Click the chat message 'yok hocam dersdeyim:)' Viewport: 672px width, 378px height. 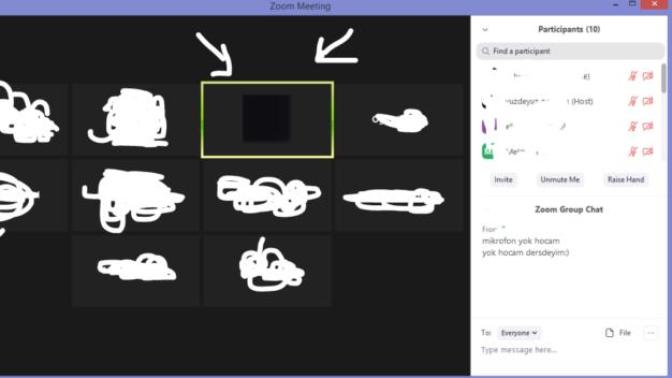[x=525, y=253]
